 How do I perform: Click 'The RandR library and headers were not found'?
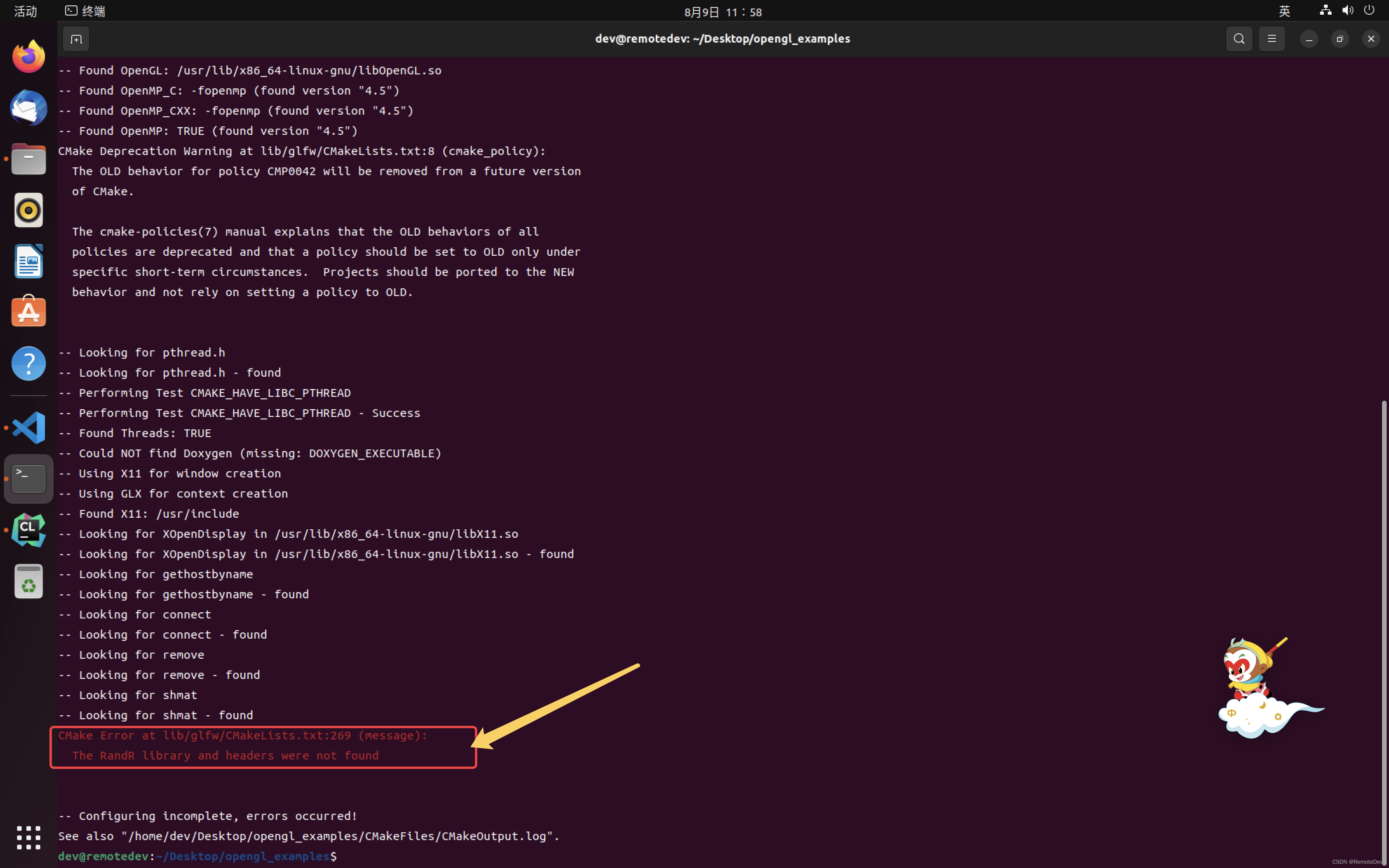coord(226,756)
